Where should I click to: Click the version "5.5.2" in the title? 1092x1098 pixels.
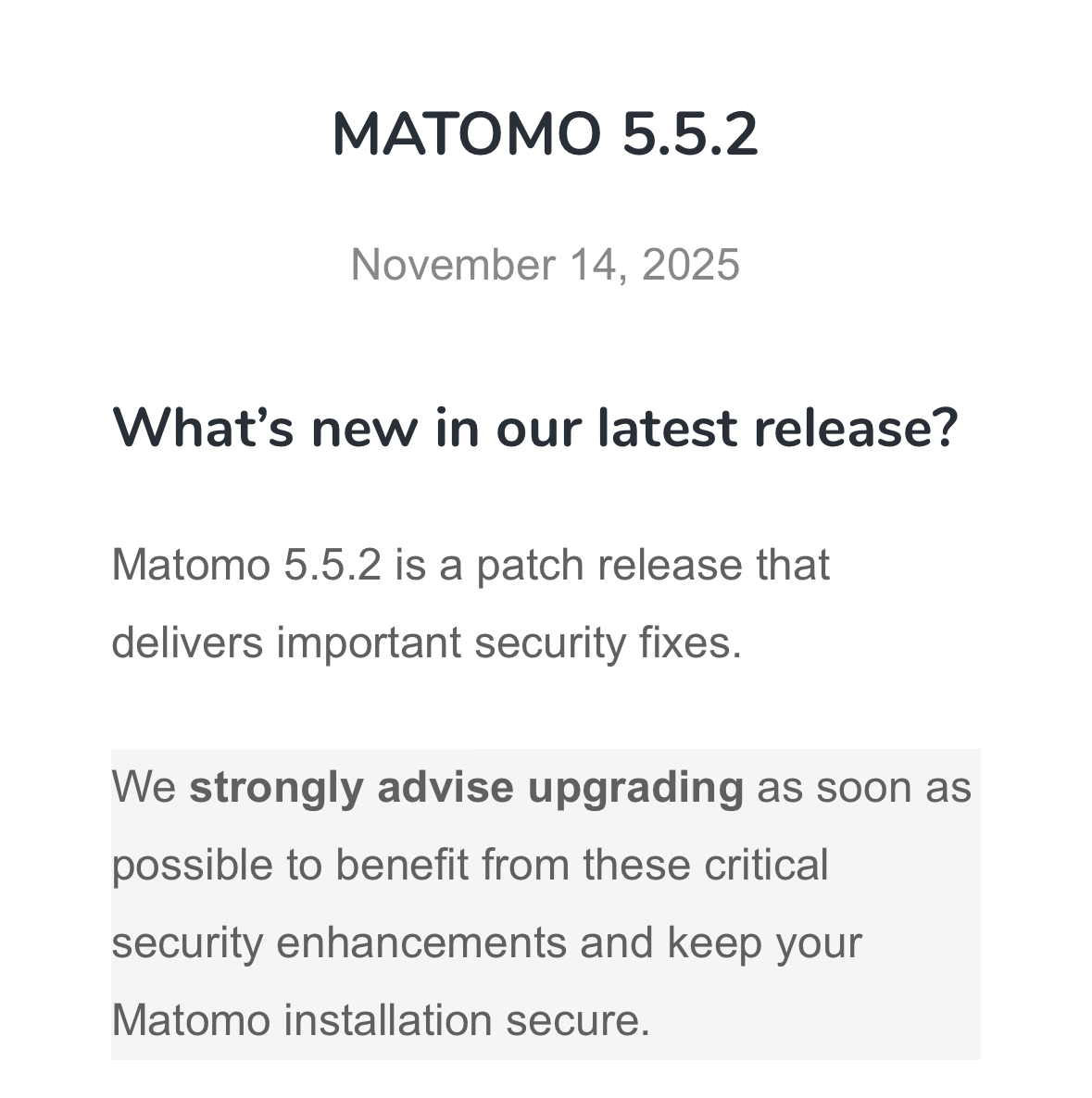pos(689,134)
